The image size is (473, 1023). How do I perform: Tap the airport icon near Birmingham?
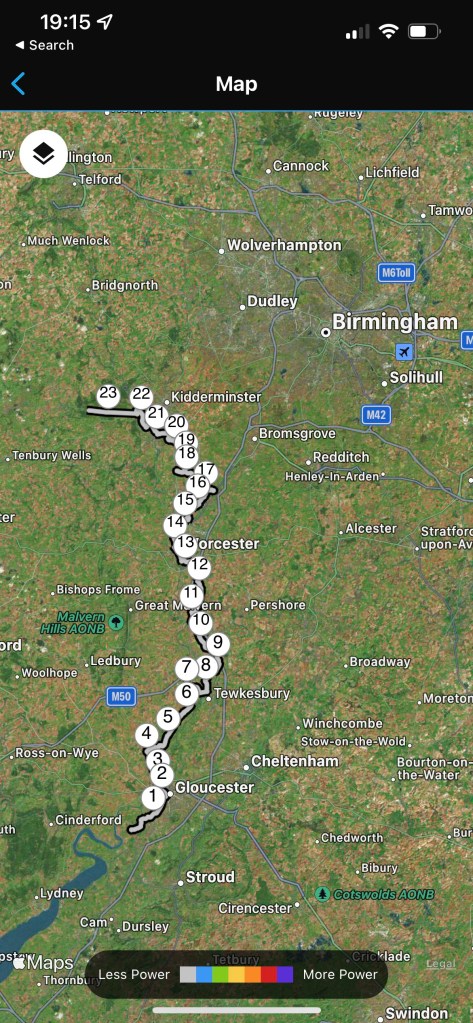(x=404, y=352)
